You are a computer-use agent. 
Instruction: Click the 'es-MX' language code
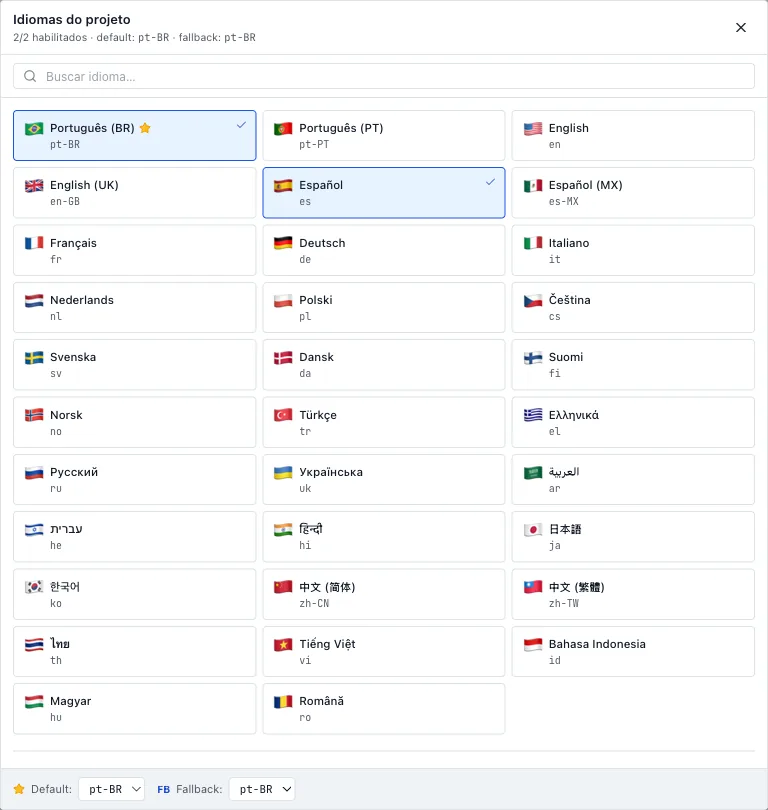563,201
